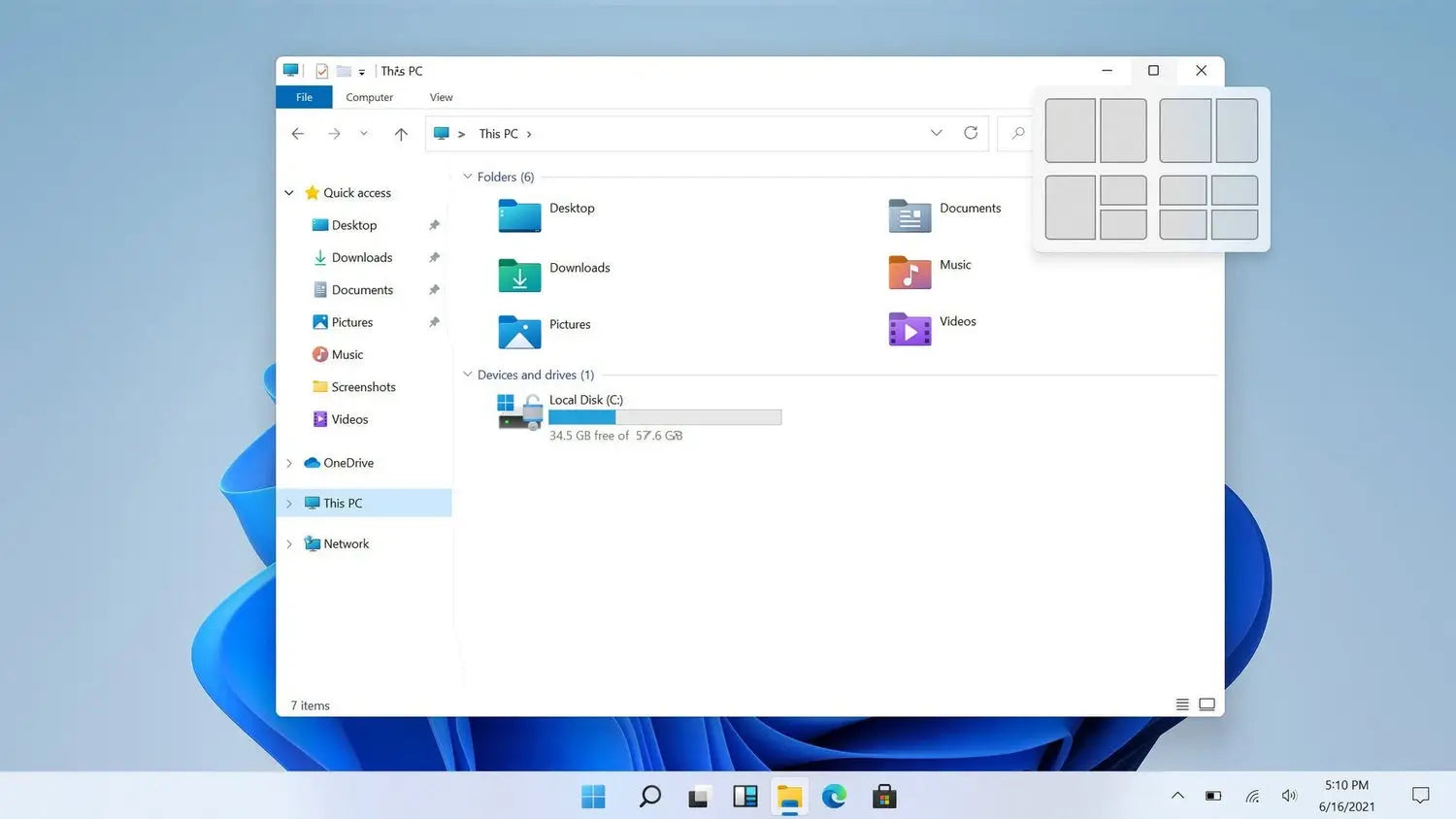
Task: Refresh the current folder view
Action: [x=971, y=133]
